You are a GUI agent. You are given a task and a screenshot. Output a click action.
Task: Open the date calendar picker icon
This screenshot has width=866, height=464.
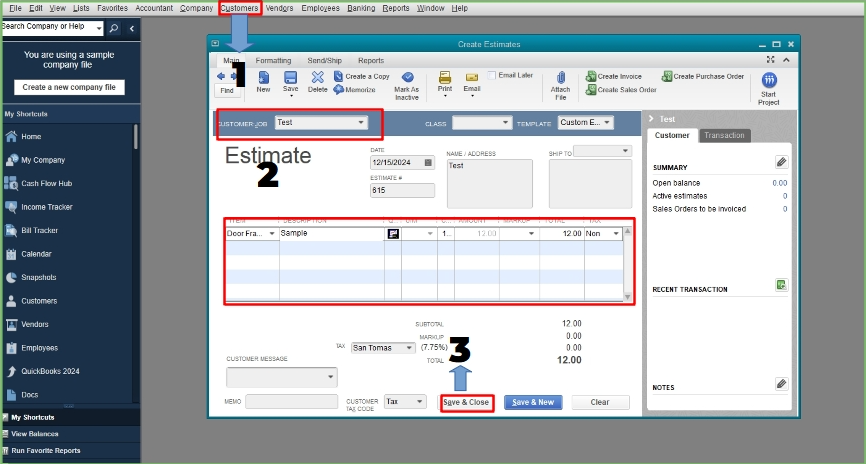pyautogui.click(x=428, y=162)
